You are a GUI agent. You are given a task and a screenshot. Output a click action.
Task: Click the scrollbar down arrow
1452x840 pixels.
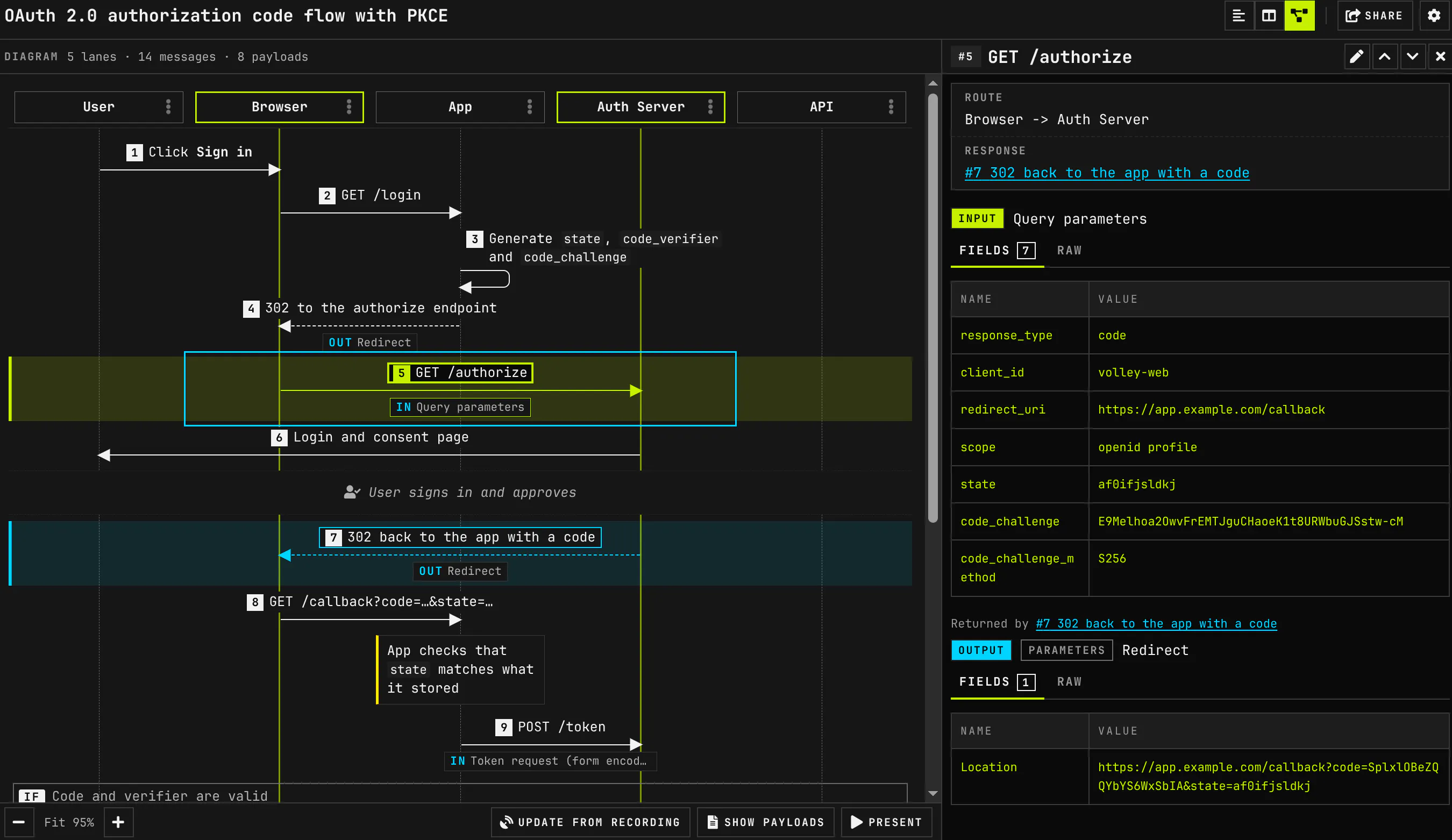(933, 794)
